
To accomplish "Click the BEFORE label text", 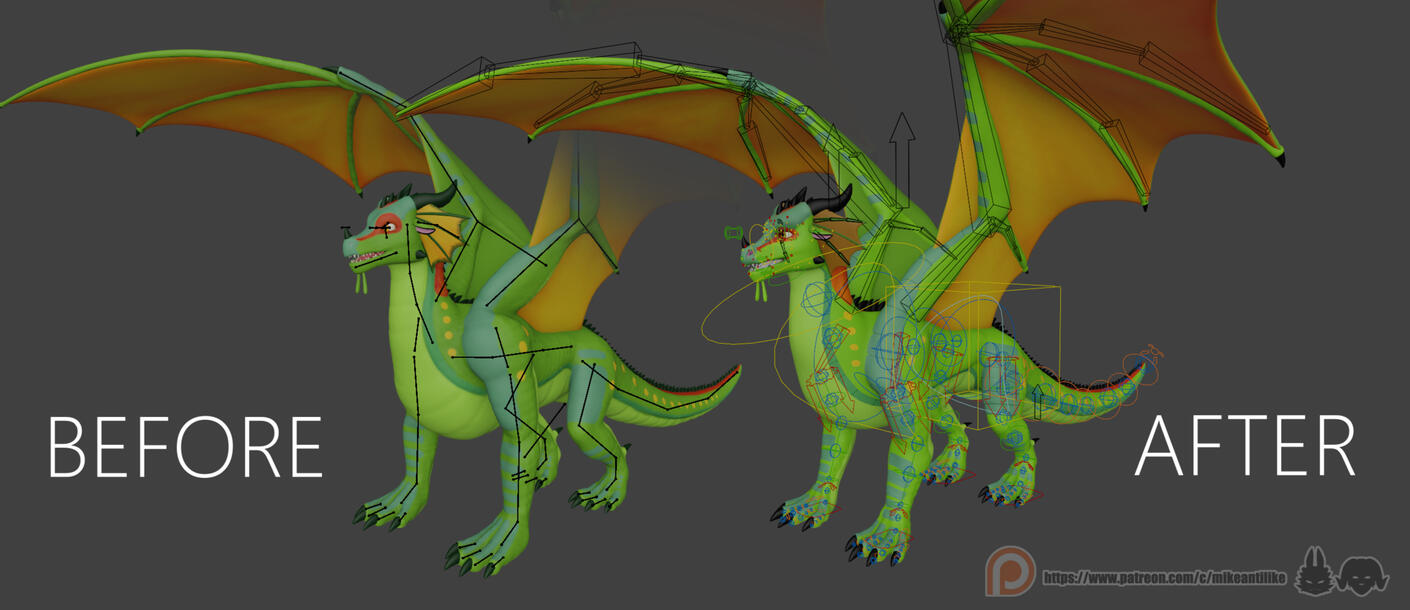I will (x=185, y=447).
